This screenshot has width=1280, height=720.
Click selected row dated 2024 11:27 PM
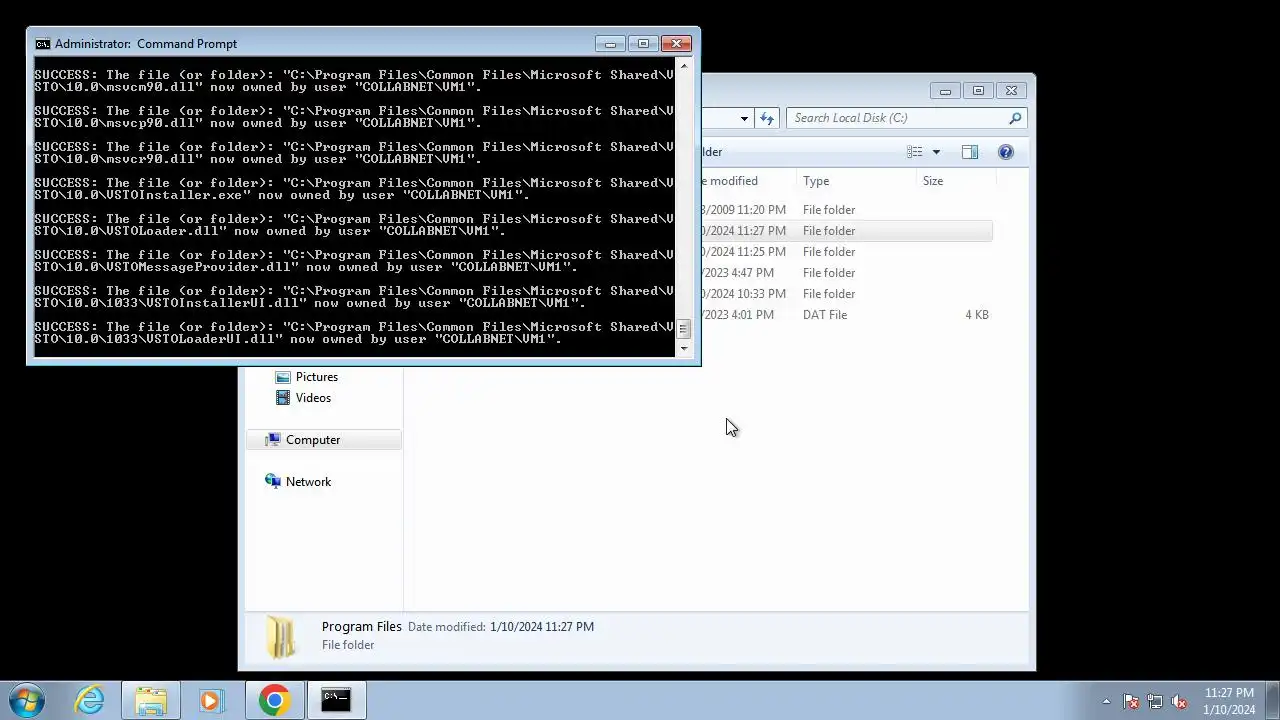[846, 231]
